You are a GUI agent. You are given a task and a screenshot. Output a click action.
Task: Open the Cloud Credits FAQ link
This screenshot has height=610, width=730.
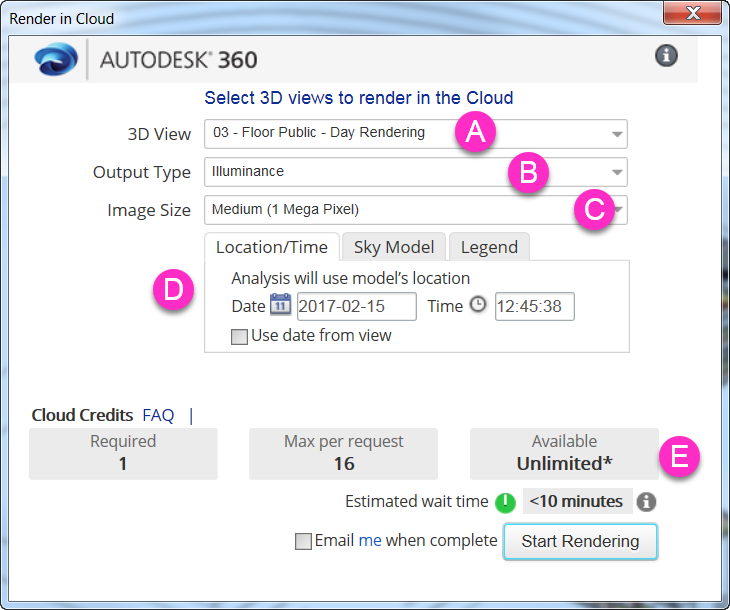click(158, 415)
